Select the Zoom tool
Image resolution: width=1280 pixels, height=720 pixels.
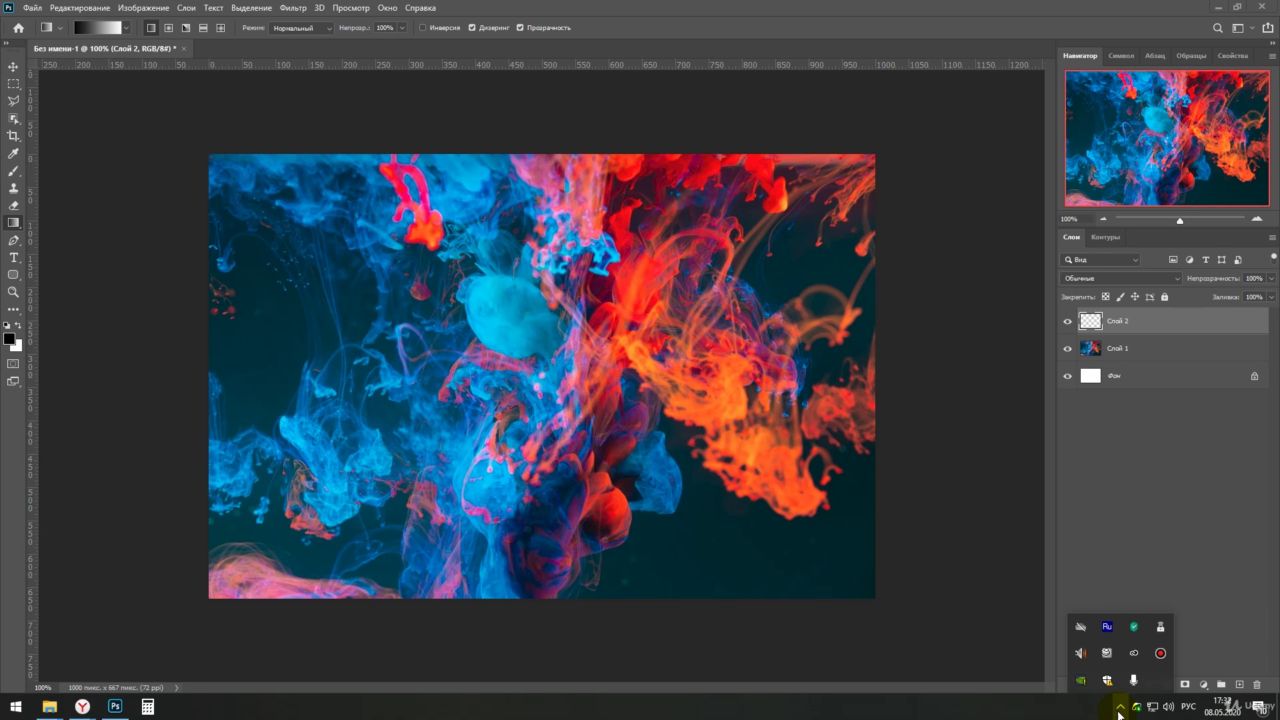[x=13, y=292]
